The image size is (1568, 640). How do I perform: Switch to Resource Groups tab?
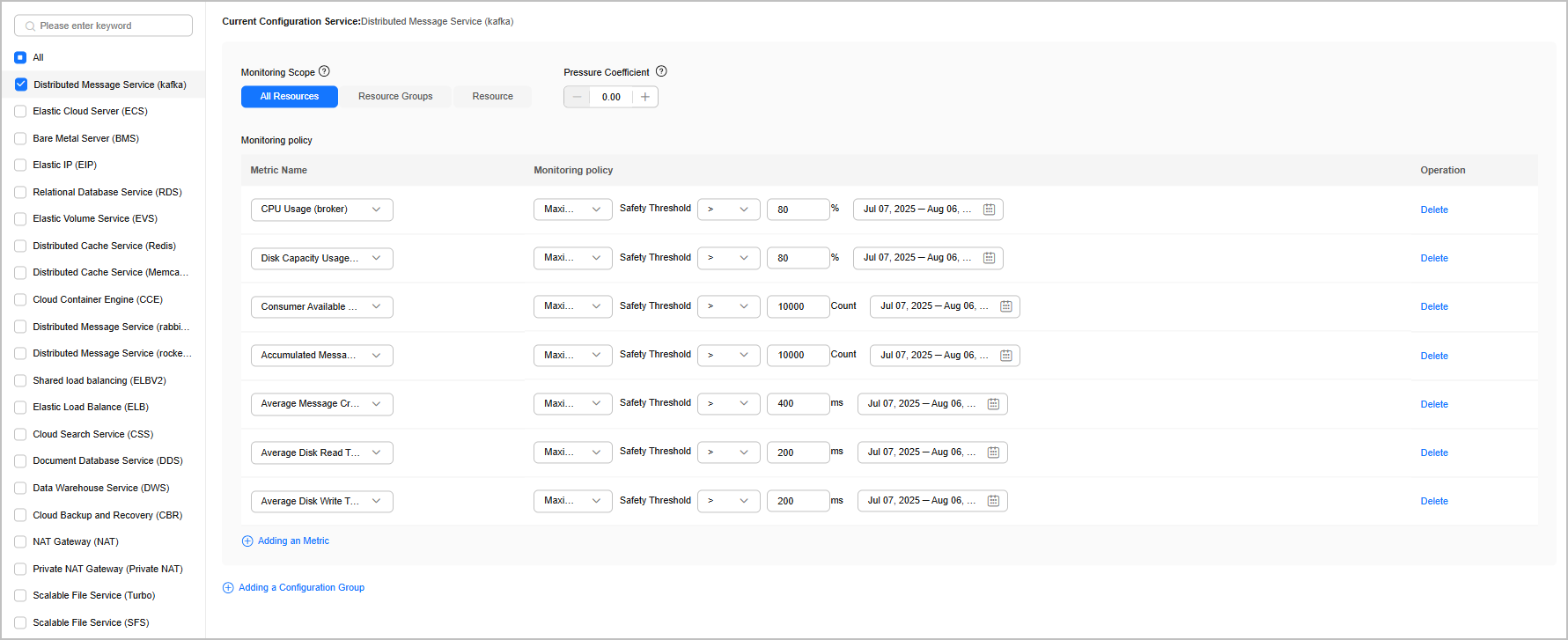point(395,97)
